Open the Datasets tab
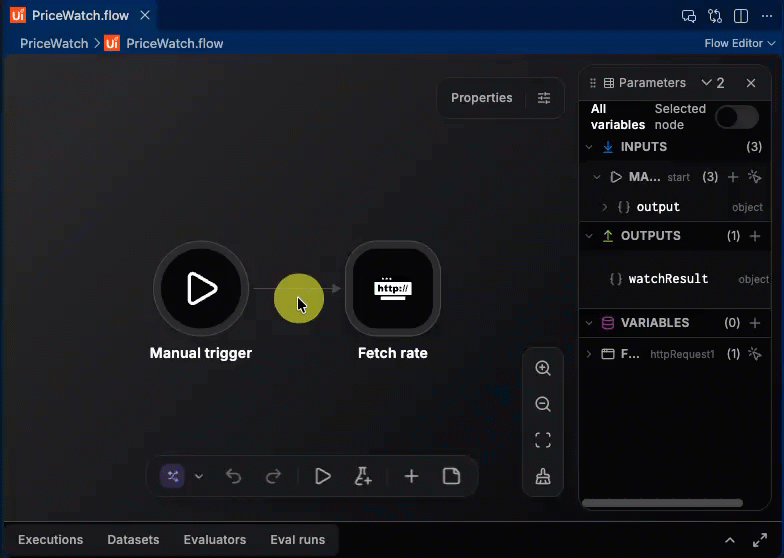Viewport: 784px width, 558px height. (133, 540)
